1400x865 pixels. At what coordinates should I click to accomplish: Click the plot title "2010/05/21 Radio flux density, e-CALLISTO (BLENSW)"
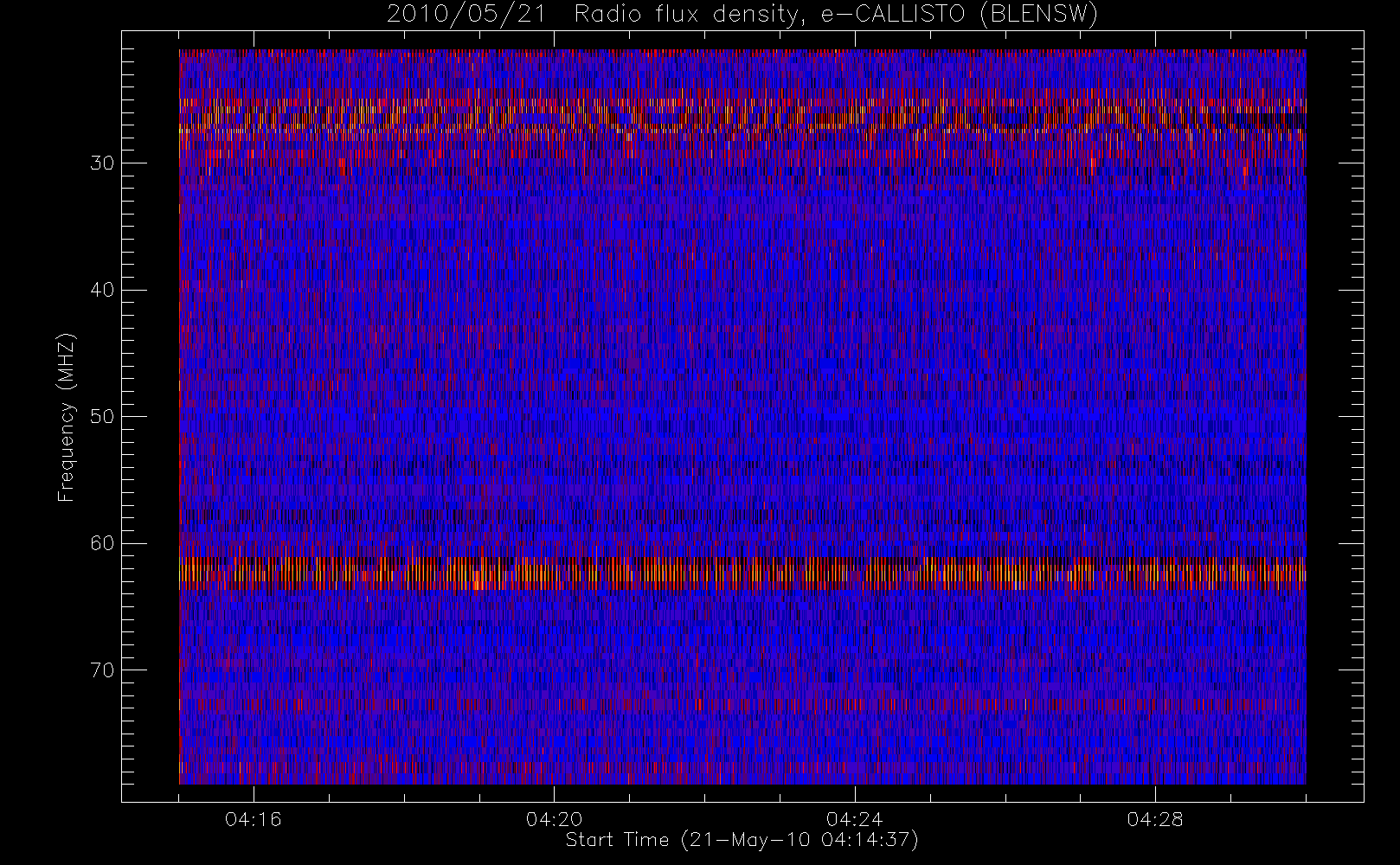(x=742, y=15)
